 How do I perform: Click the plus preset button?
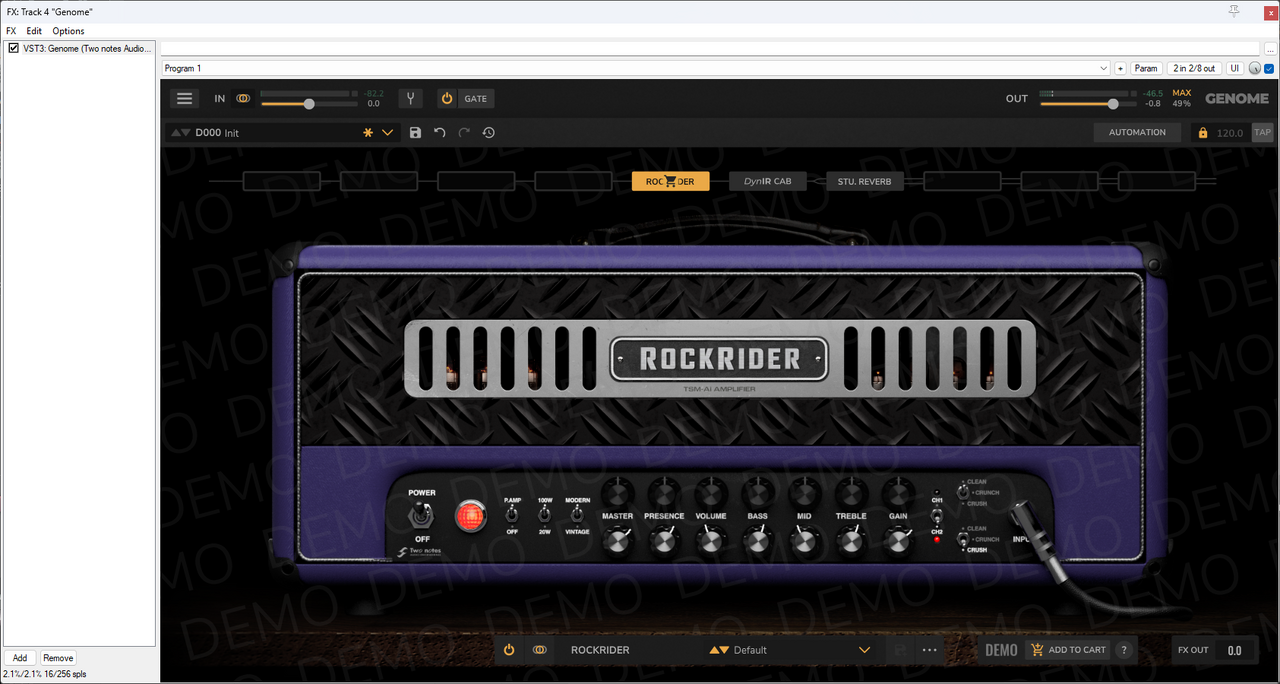coord(1120,68)
